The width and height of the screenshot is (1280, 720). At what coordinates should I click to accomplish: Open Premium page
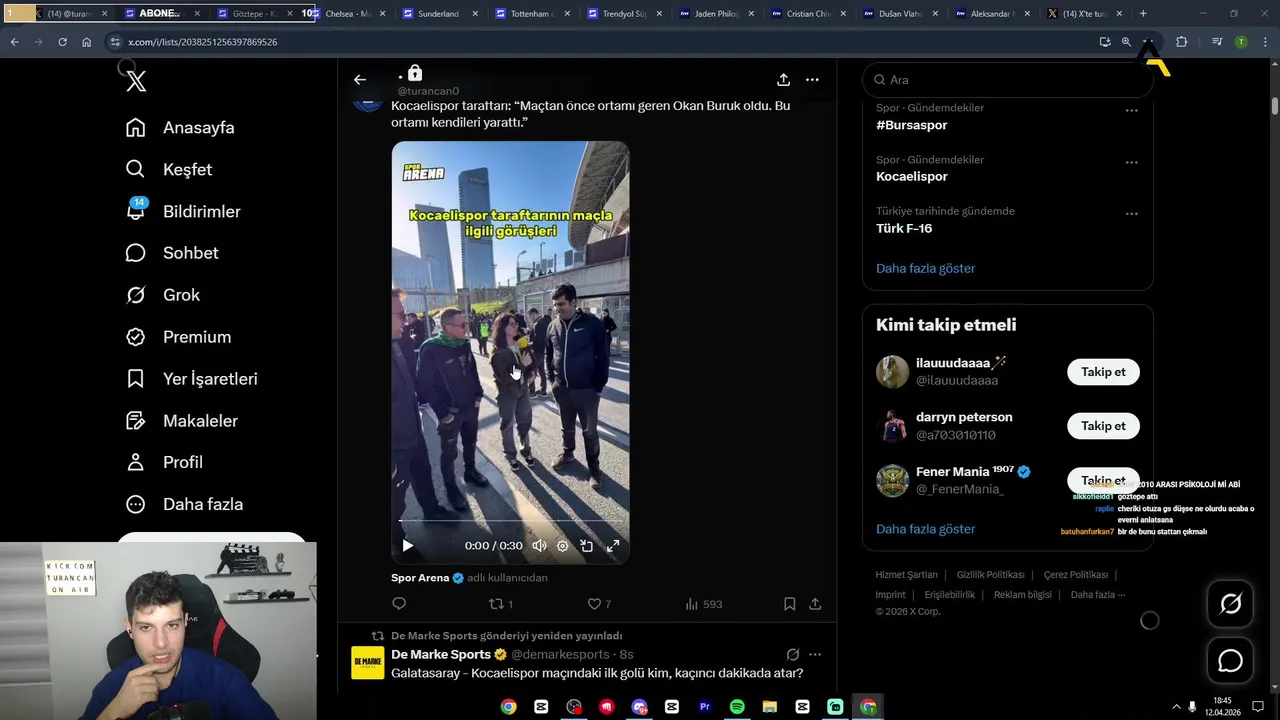[179, 337]
